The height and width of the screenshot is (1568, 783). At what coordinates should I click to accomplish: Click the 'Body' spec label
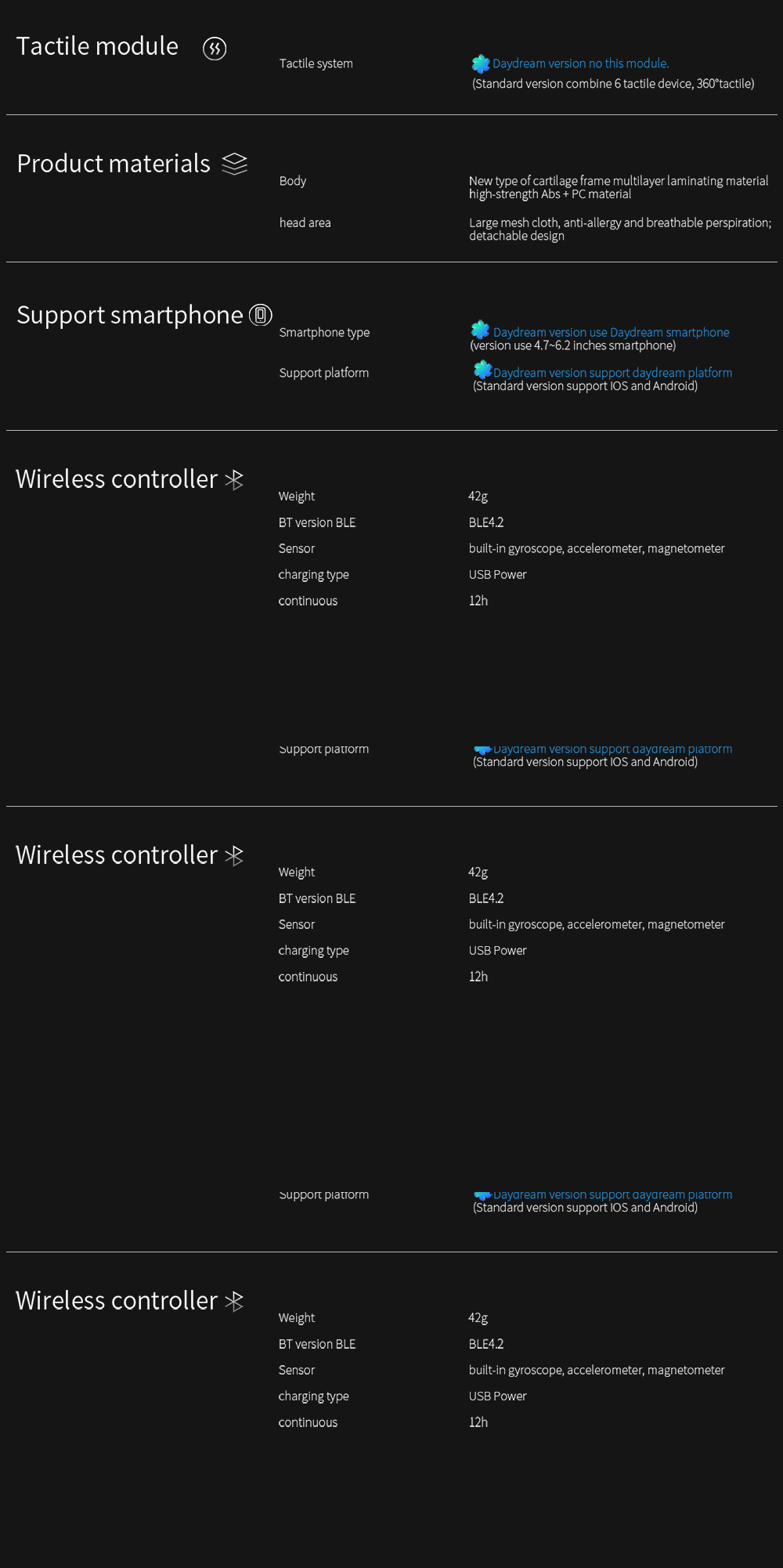click(x=293, y=181)
